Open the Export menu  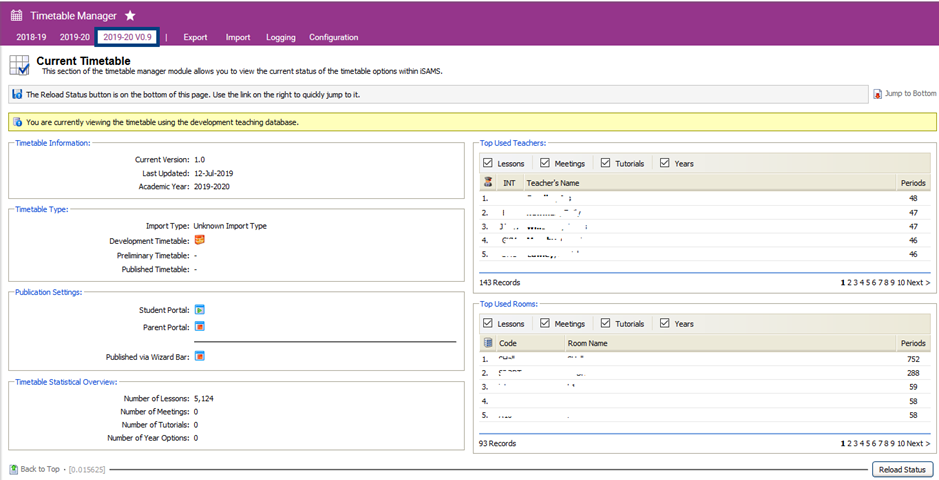(x=195, y=38)
